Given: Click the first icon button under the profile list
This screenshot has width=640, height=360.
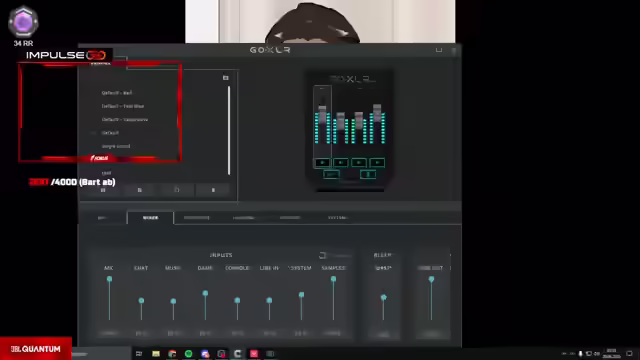Looking at the screenshot, I should coord(103,190).
